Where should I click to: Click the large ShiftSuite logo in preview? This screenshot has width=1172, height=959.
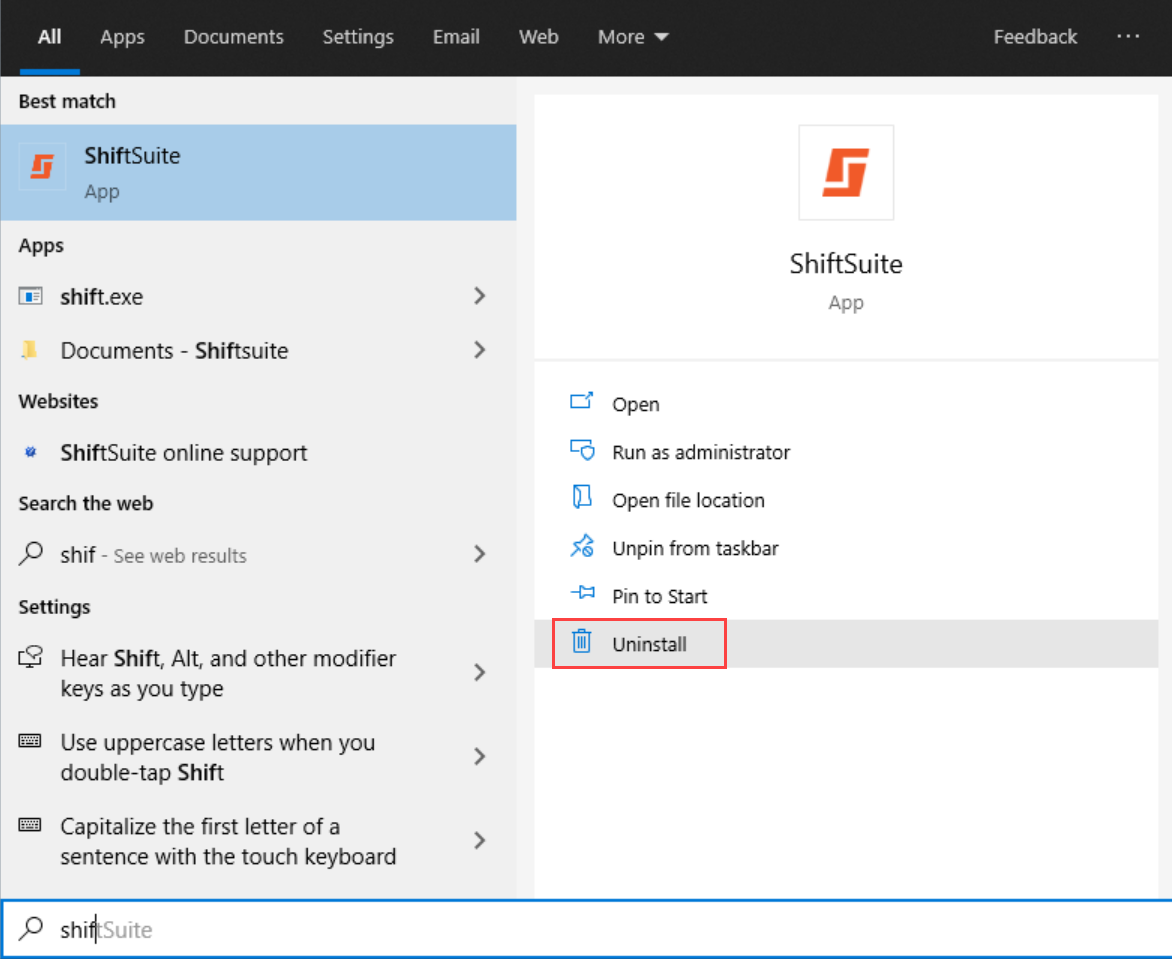tap(846, 173)
